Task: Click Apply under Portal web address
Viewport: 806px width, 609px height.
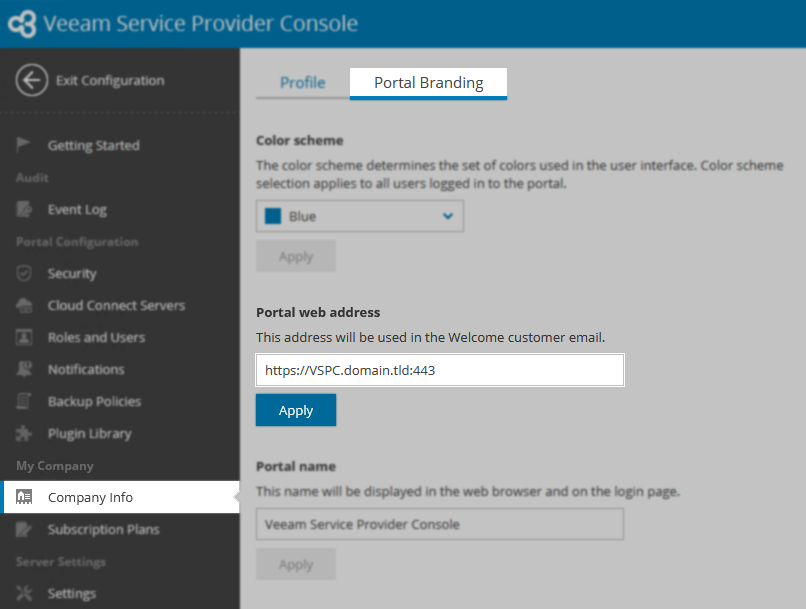Action: 296,410
